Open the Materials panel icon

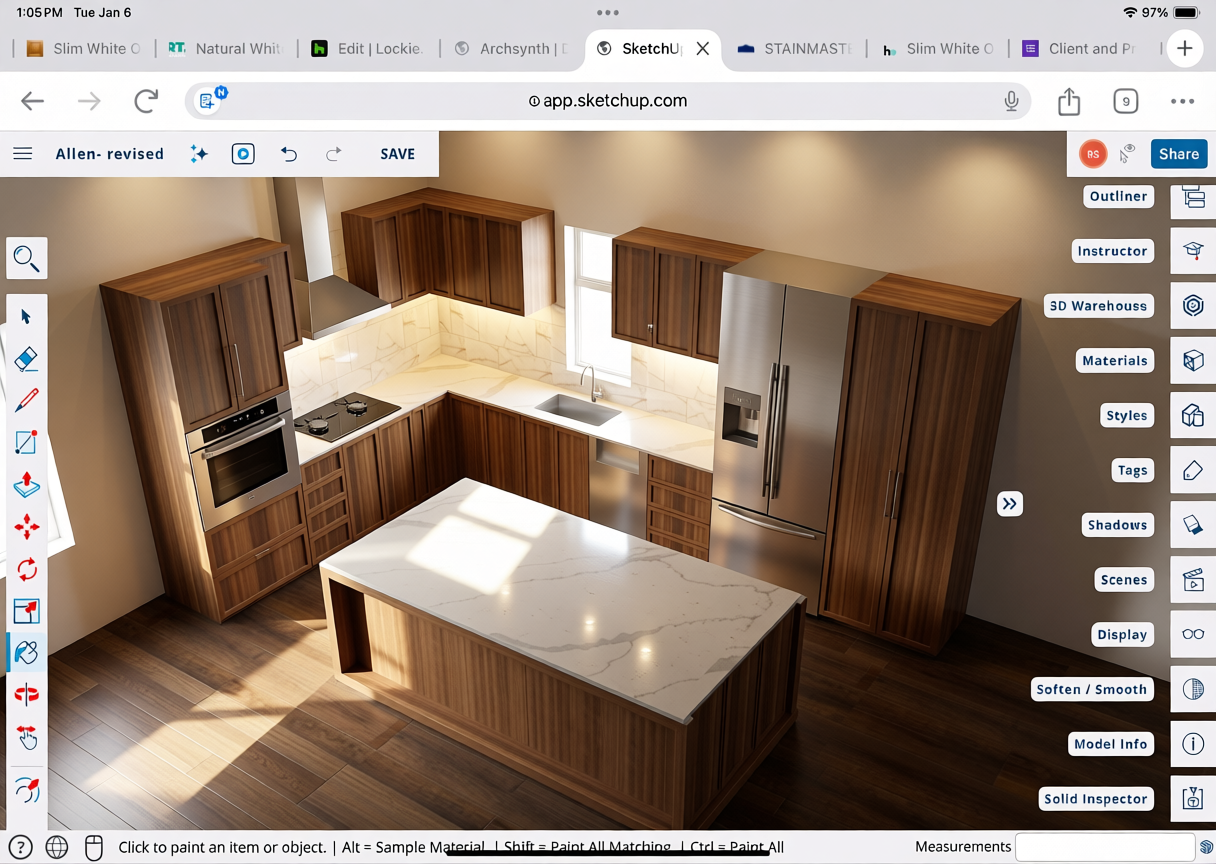[1193, 361]
